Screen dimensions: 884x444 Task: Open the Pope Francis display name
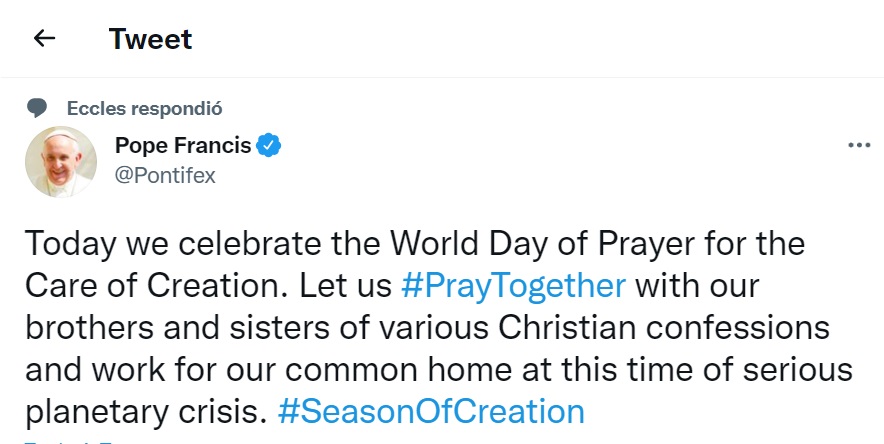(x=183, y=145)
